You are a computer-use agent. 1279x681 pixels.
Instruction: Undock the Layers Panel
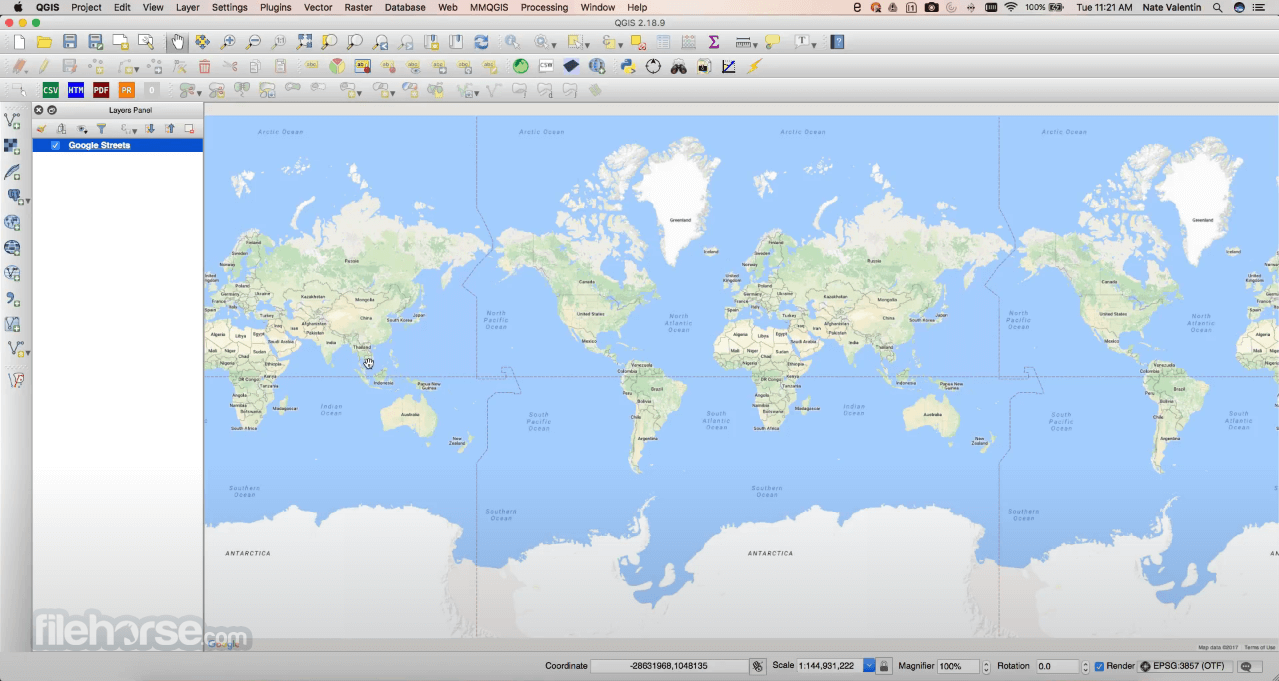click(52, 110)
